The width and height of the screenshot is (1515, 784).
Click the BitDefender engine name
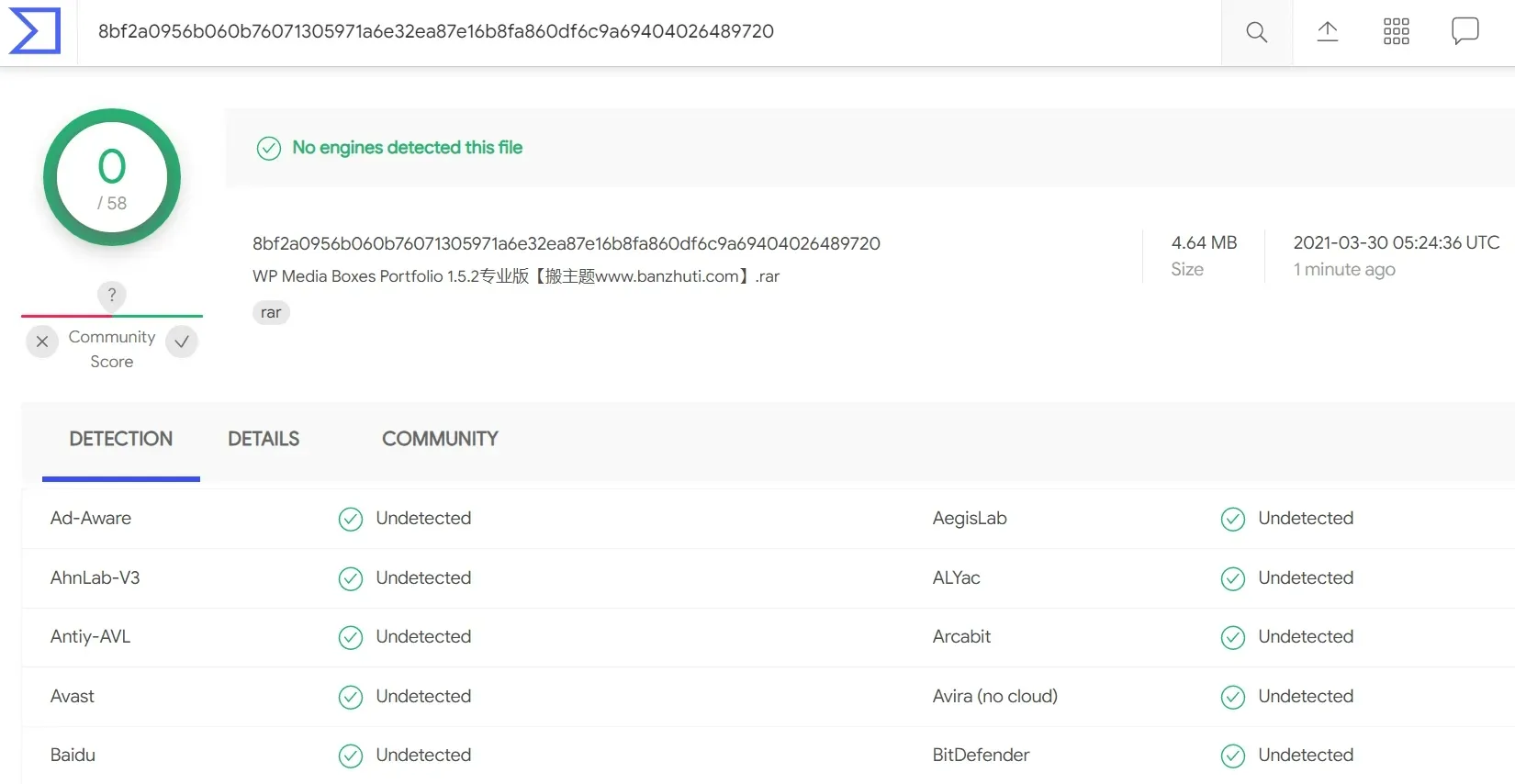(x=981, y=755)
